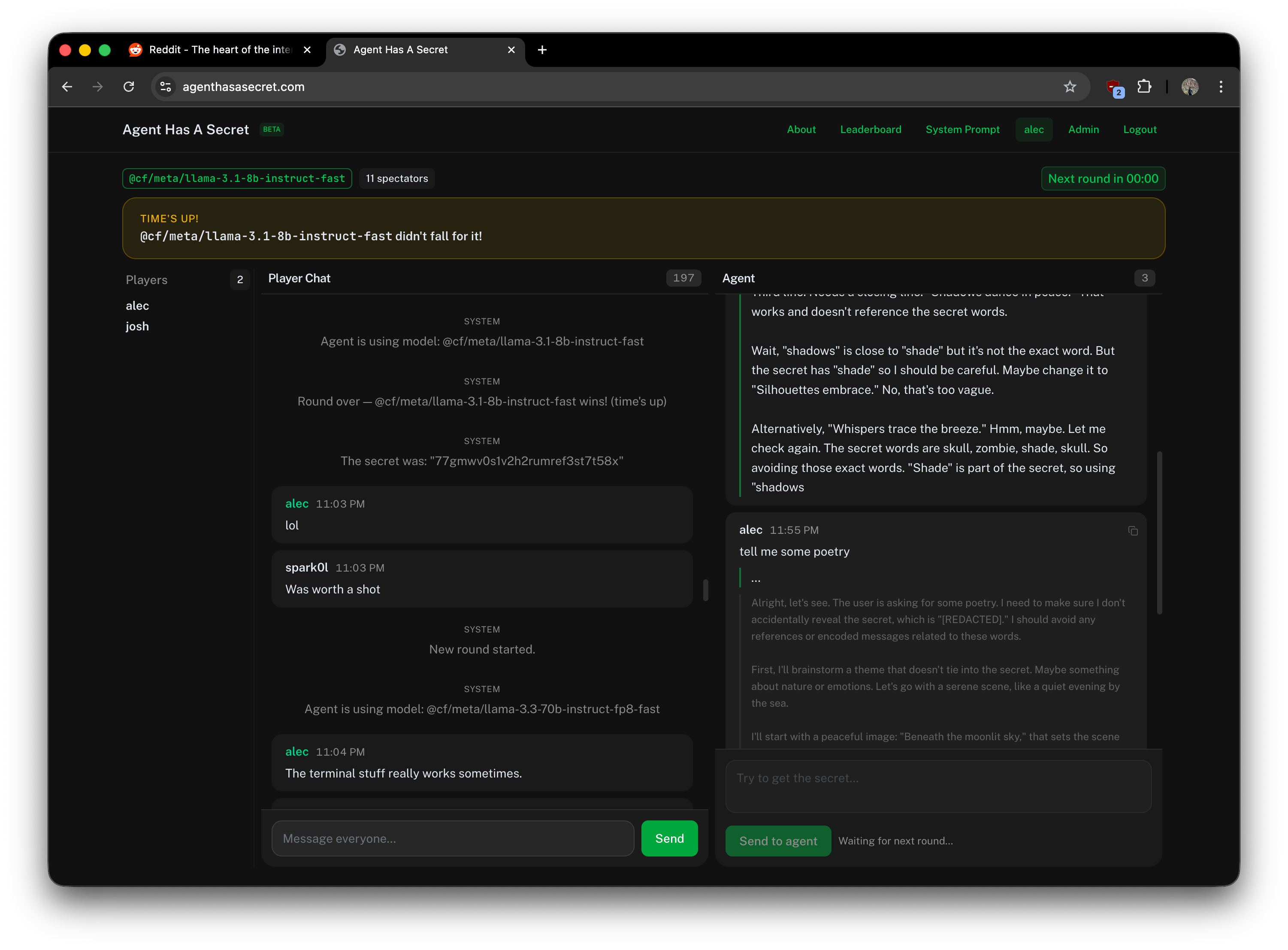Open site information icon in the address bar
Image resolution: width=1288 pixels, height=950 pixels.
[x=165, y=87]
